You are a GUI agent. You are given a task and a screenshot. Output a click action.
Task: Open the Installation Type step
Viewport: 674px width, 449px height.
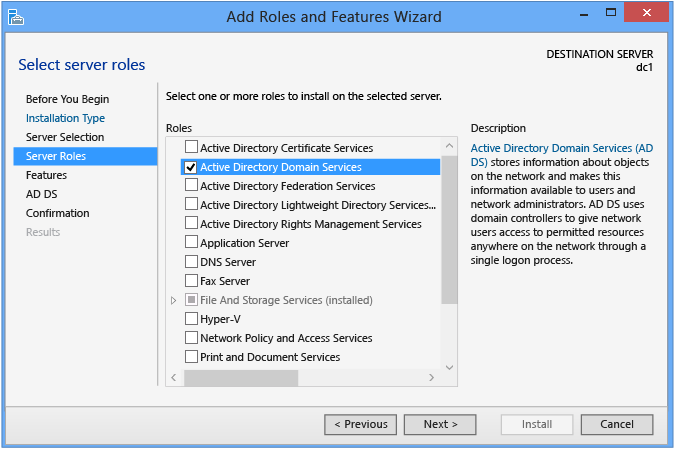(65, 118)
